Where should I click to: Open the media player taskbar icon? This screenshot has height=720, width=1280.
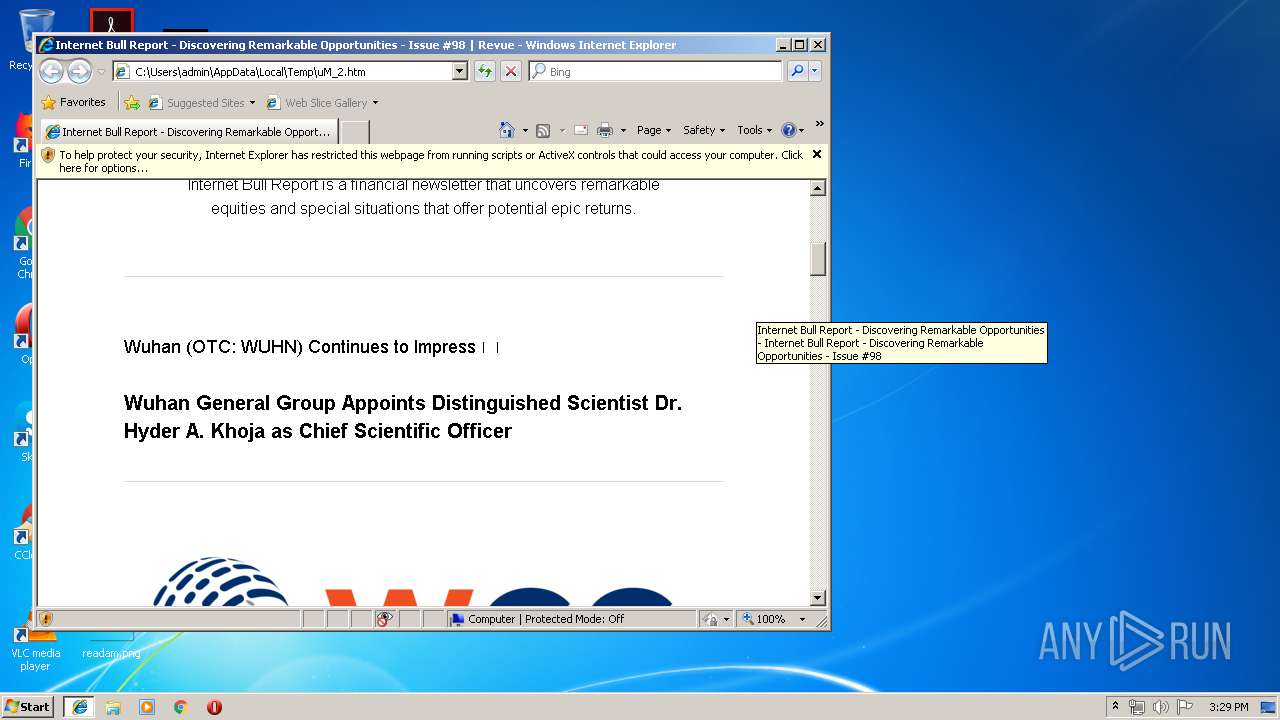147,707
